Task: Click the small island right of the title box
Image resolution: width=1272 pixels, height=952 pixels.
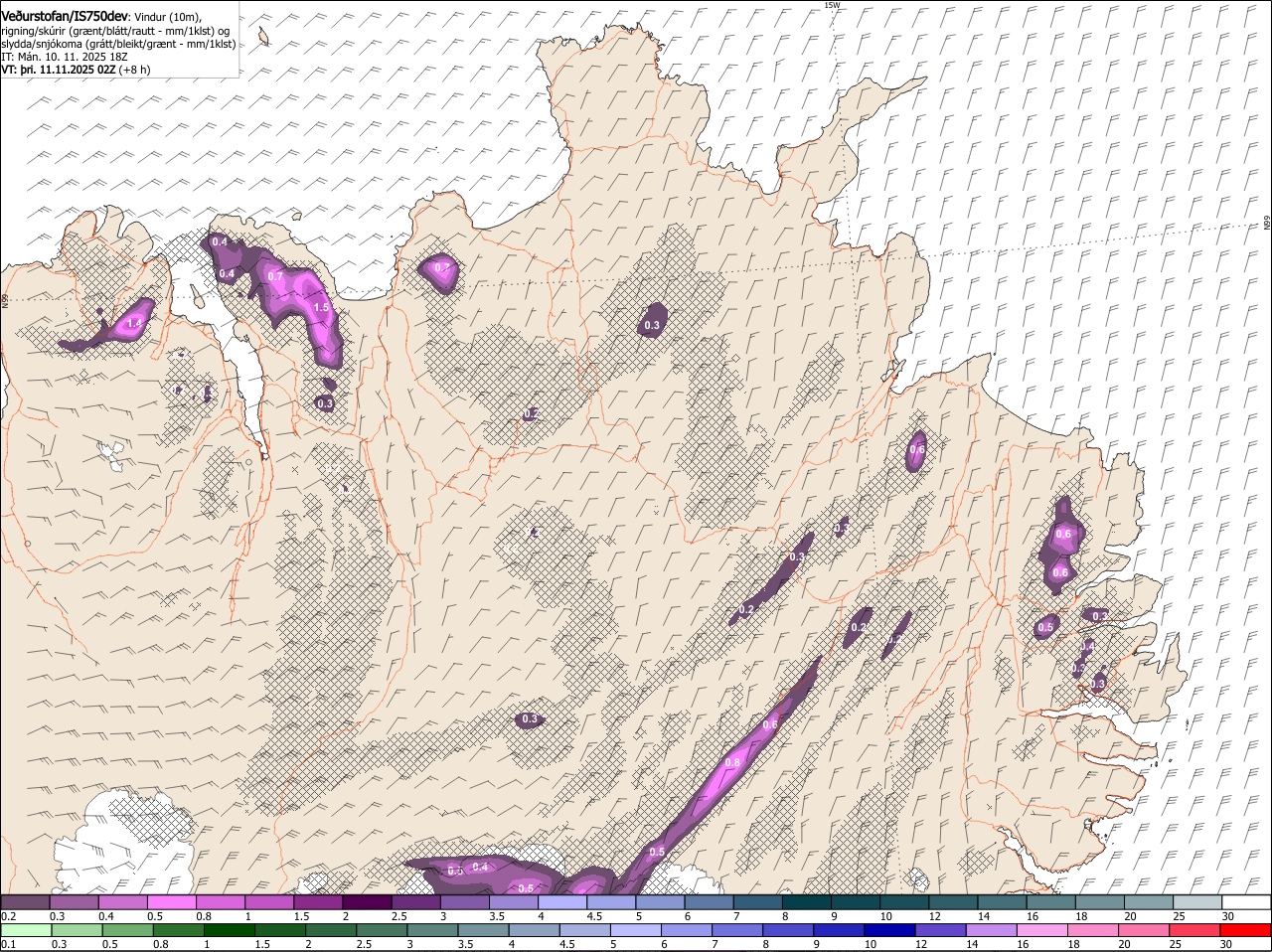Action: click(x=264, y=37)
